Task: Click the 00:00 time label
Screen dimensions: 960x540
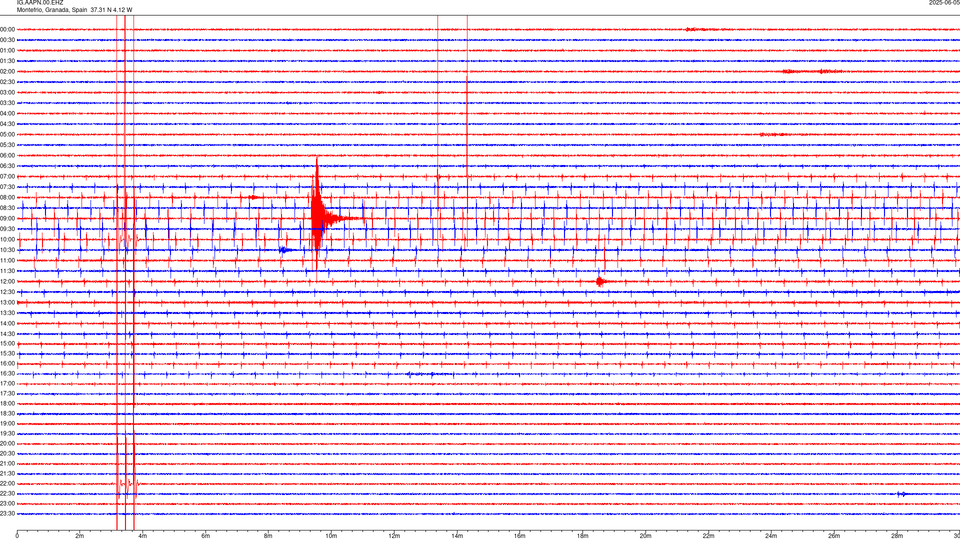Action: 7,29
